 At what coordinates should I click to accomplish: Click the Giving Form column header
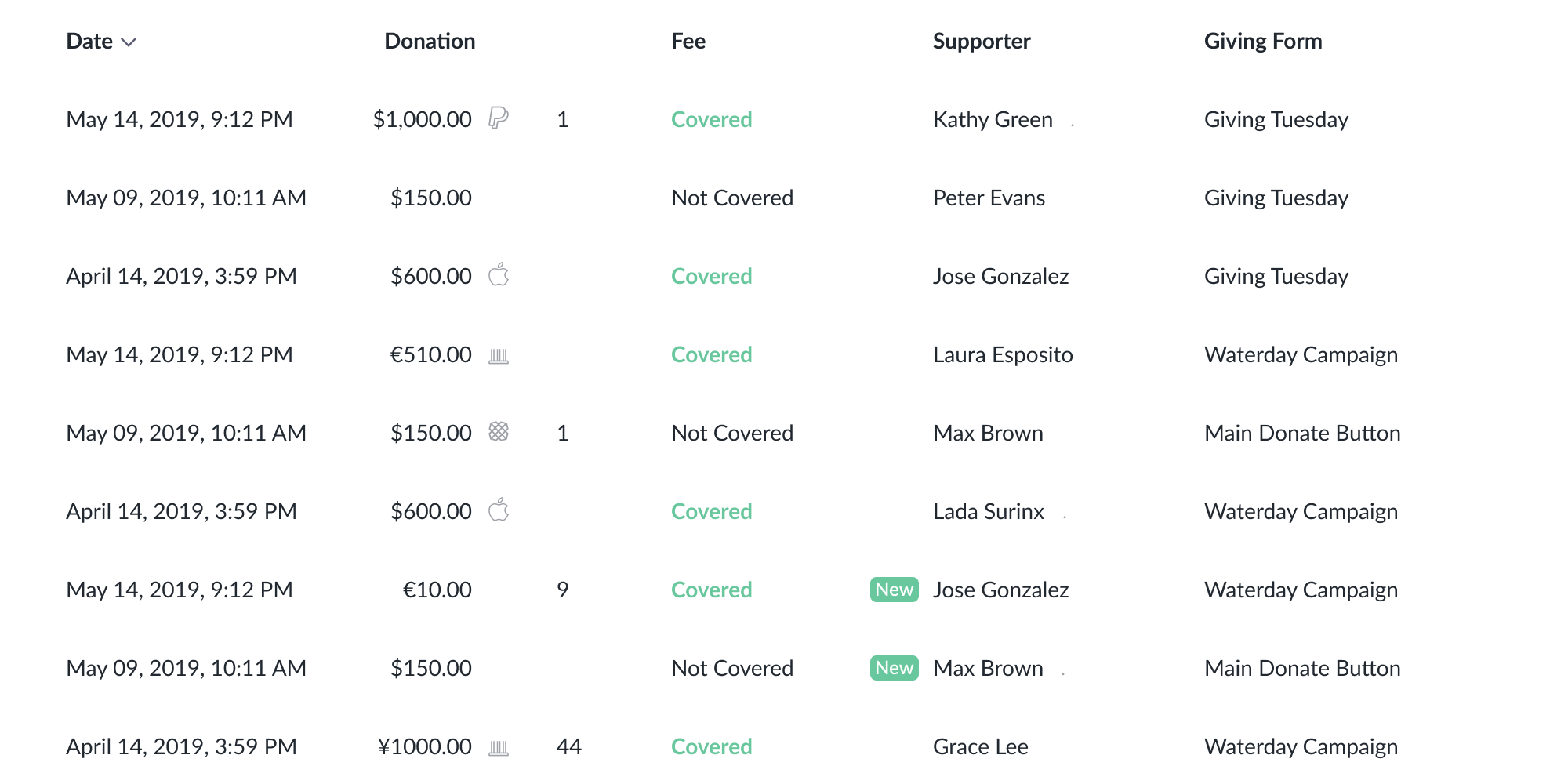(1263, 41)
